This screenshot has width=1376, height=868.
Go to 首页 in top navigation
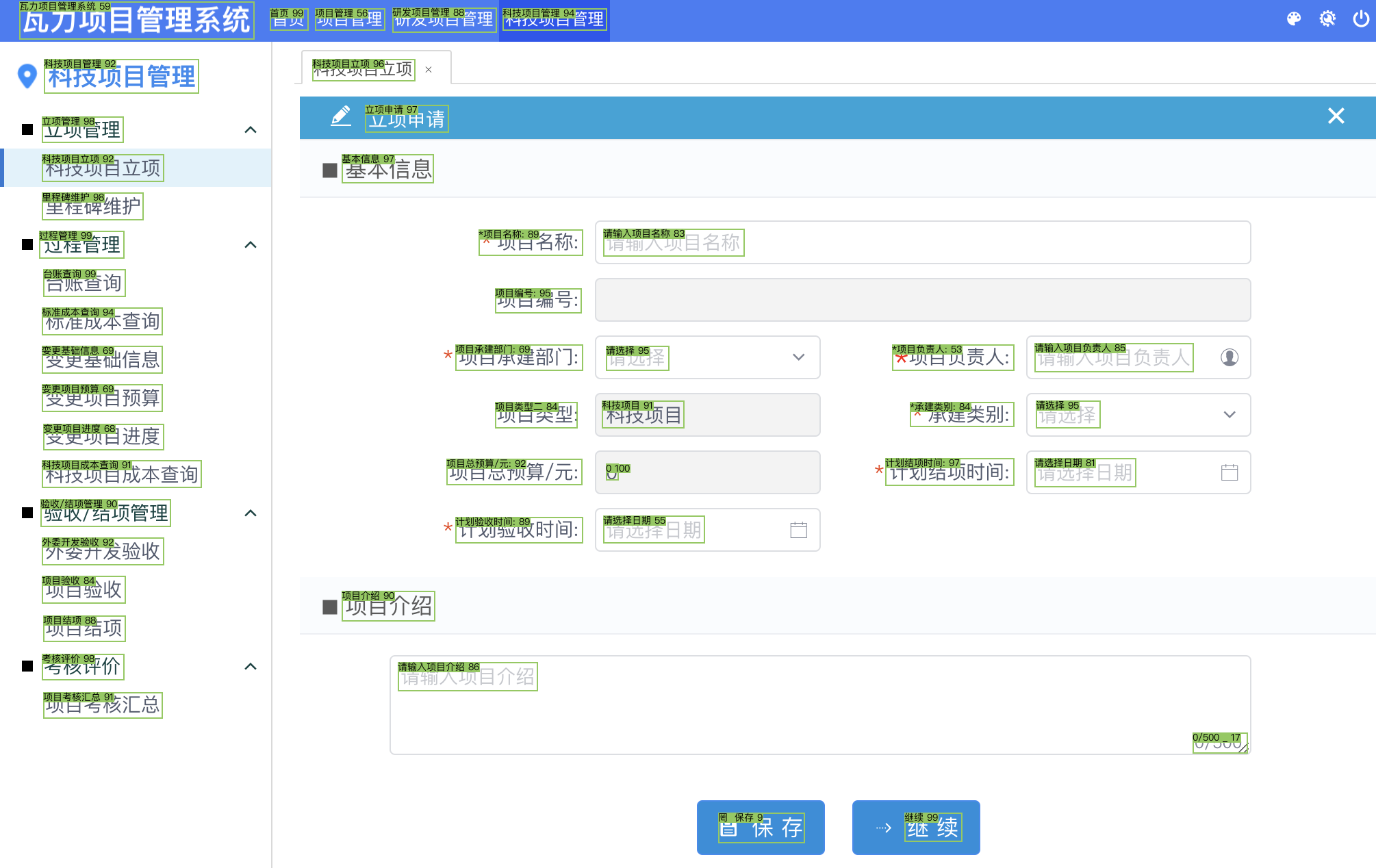point(288,19)
